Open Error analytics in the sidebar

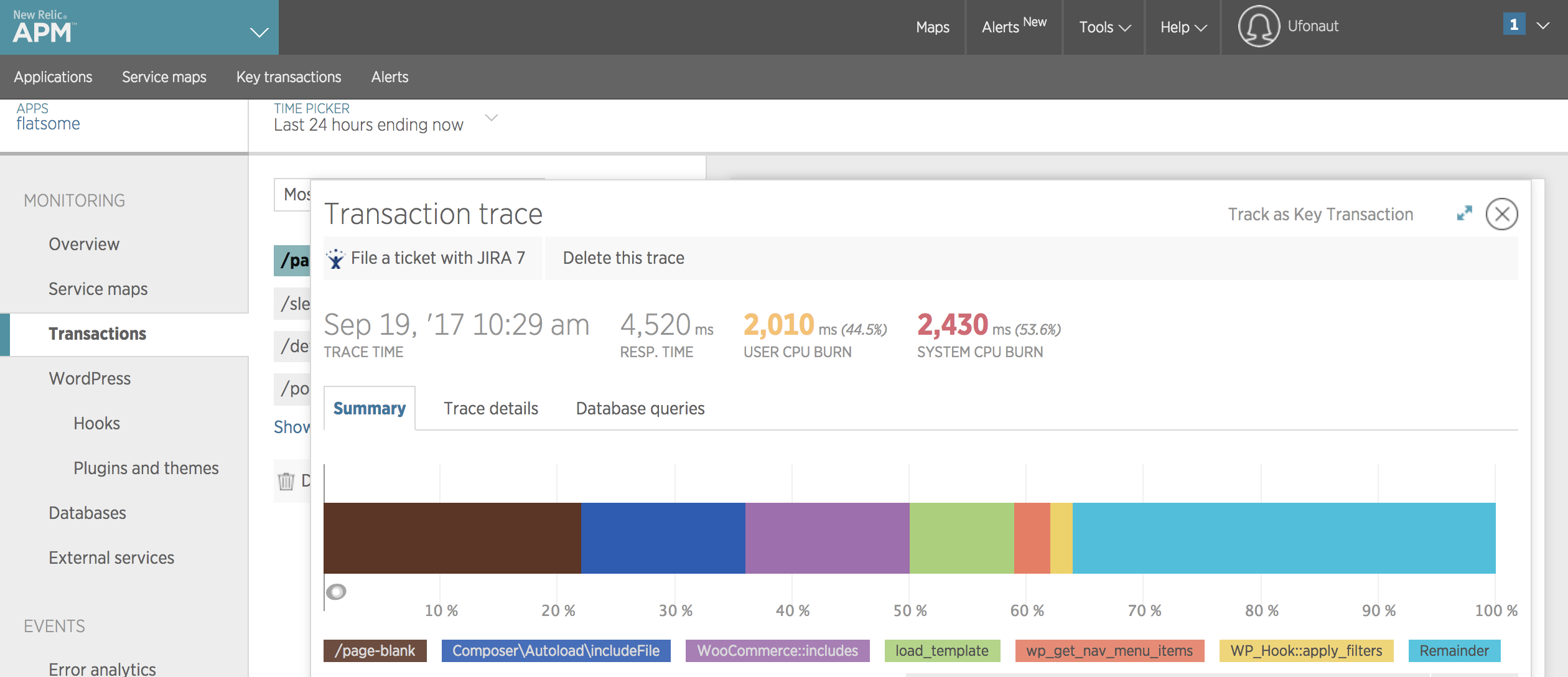tap(102, 668)
